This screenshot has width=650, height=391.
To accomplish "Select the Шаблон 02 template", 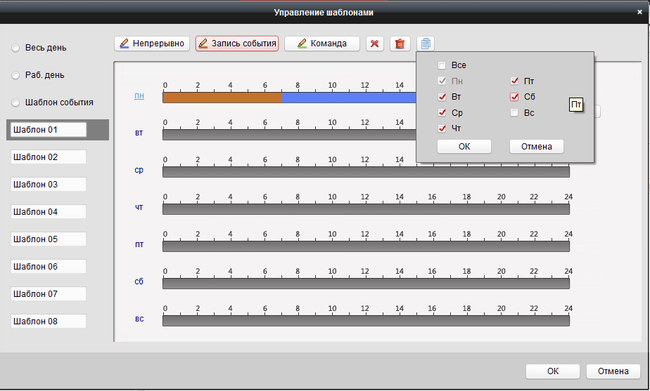I will (49, 157).
